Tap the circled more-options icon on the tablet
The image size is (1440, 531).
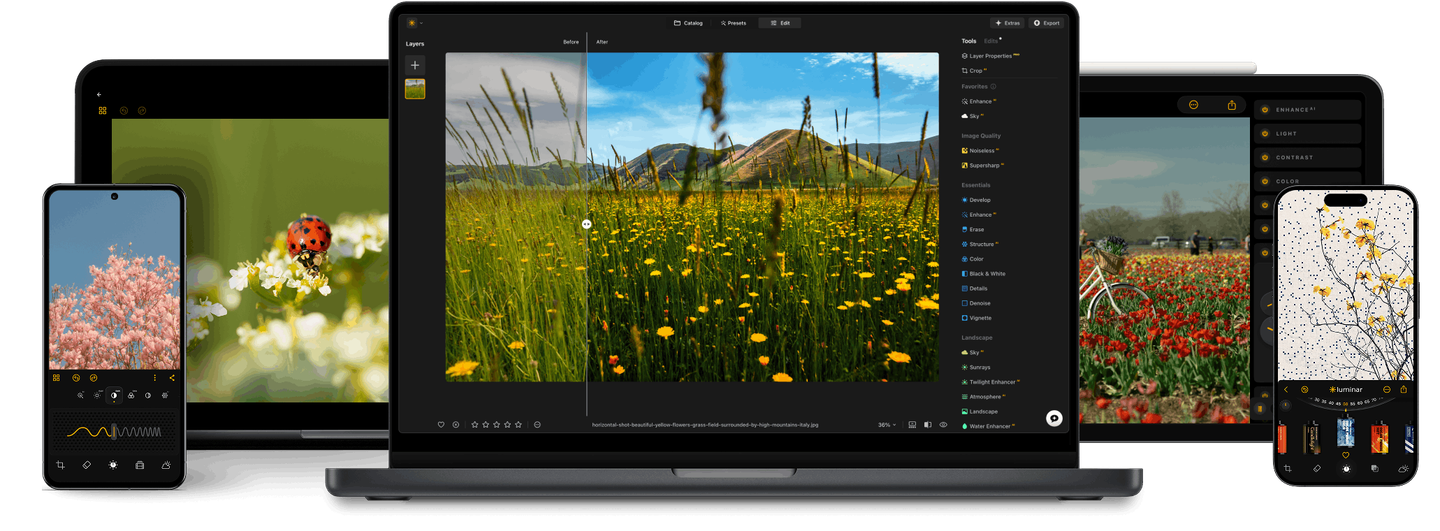(x=1194, y=105)
